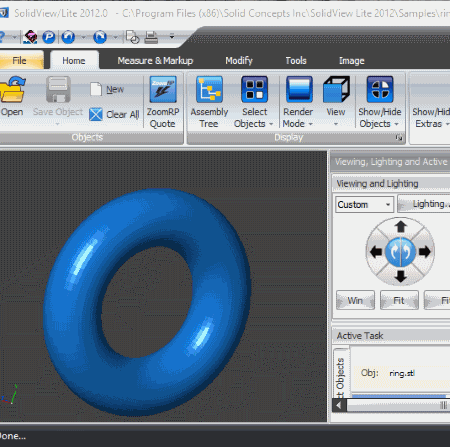
Task: Click the ring.stl object name
Action: pyautogui.click(x=402, y=373)
